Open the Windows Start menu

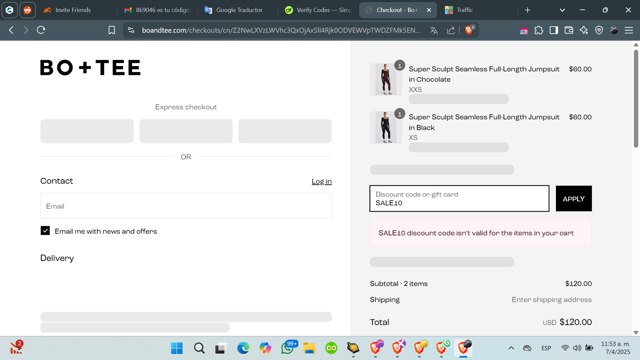[x=177, y=348]
